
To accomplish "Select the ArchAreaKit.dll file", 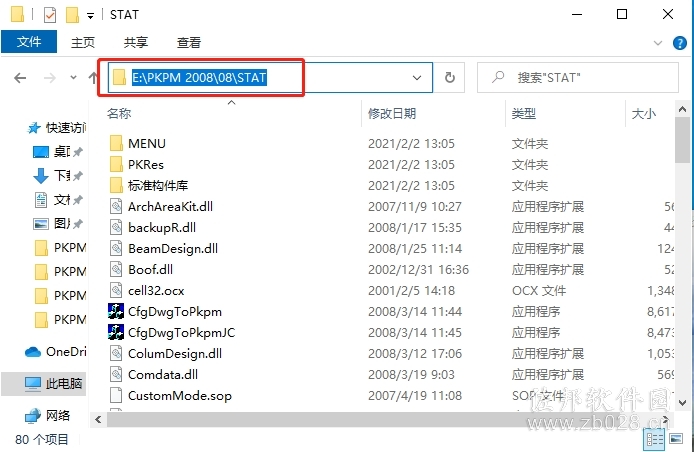I will (170, 206).
